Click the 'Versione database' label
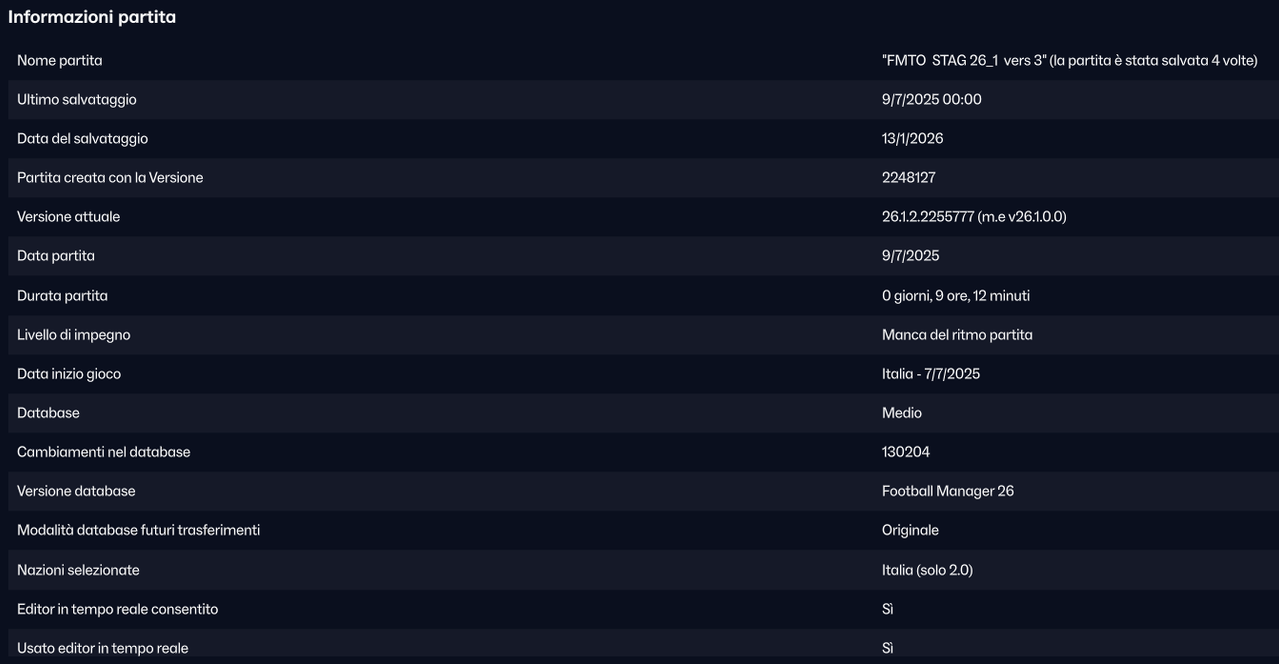The image size is (1279, 664). (76, 491)
